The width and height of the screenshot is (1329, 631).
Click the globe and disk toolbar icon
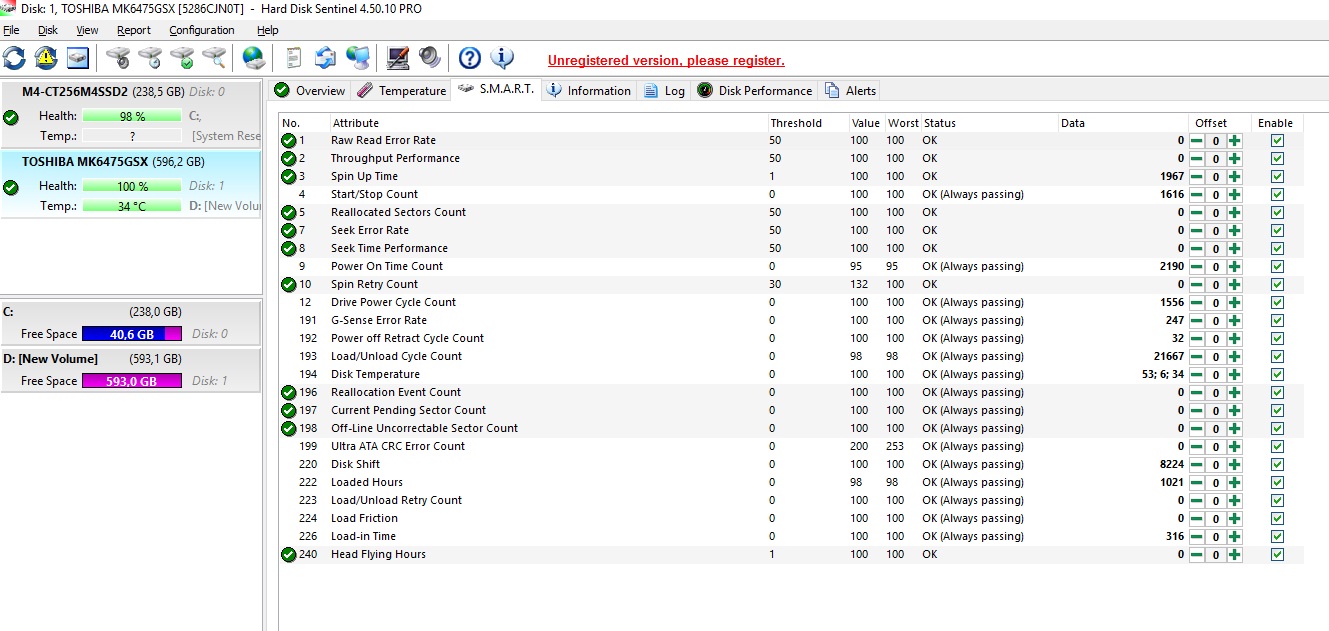254,58
